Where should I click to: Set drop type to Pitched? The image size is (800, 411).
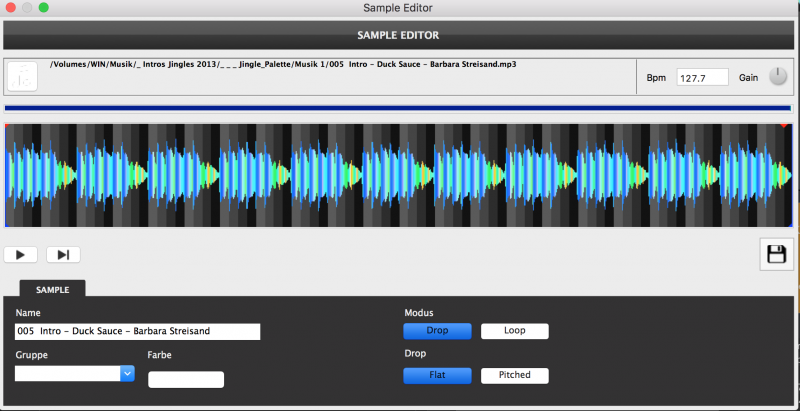[x=514, y=375]
